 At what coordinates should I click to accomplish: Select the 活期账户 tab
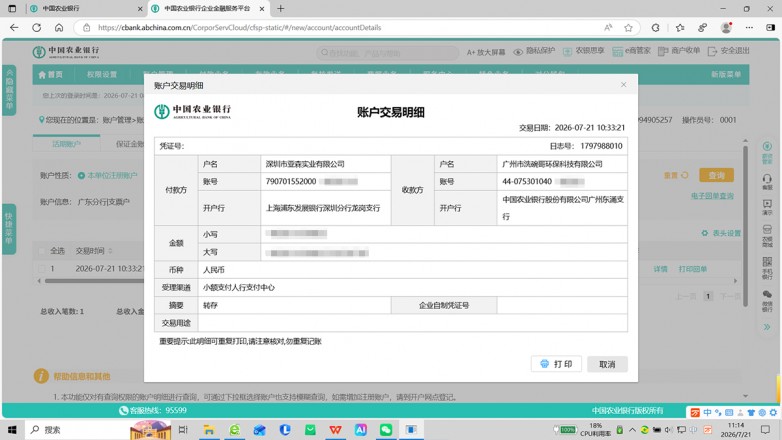[x=66, y=144]
